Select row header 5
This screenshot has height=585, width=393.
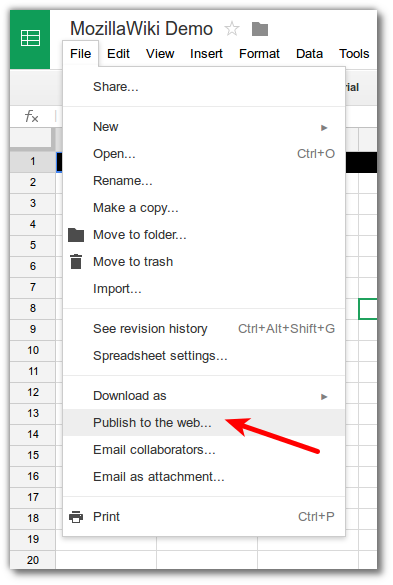click(x=33, y=245)
